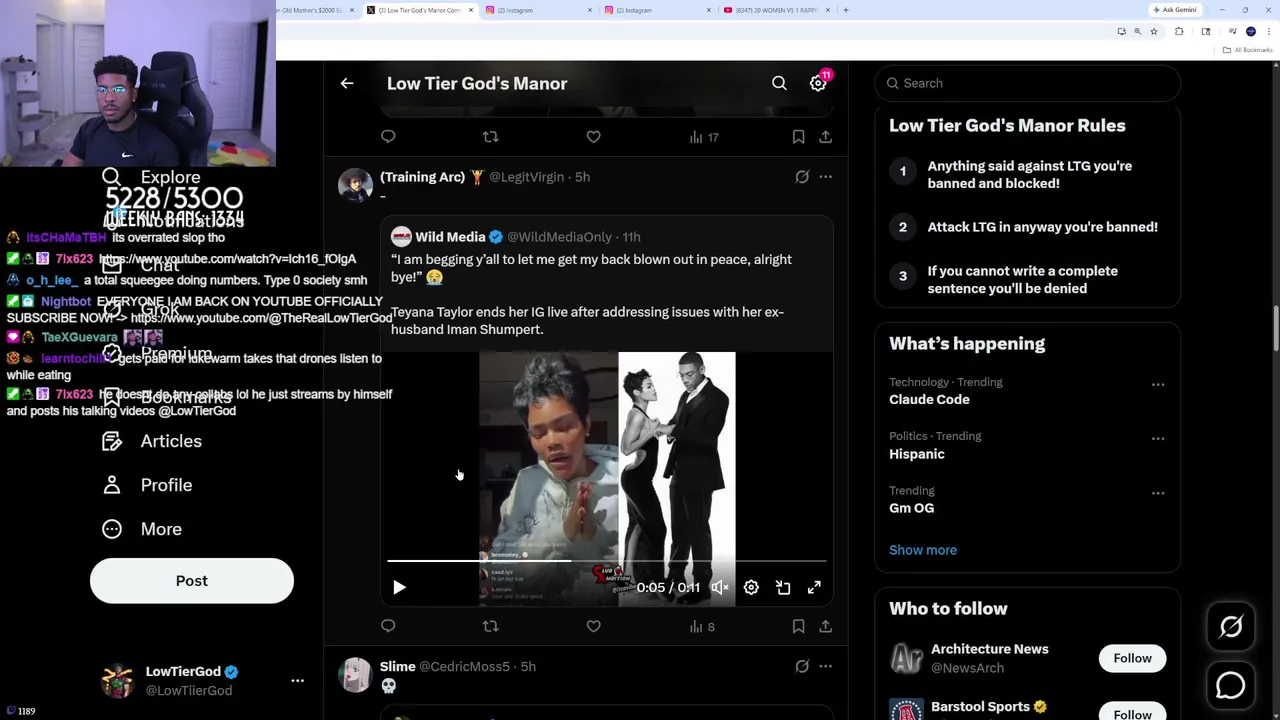Bookmark this page with the star icon
Viewport: 1280px width, 720px height.
1154,32
